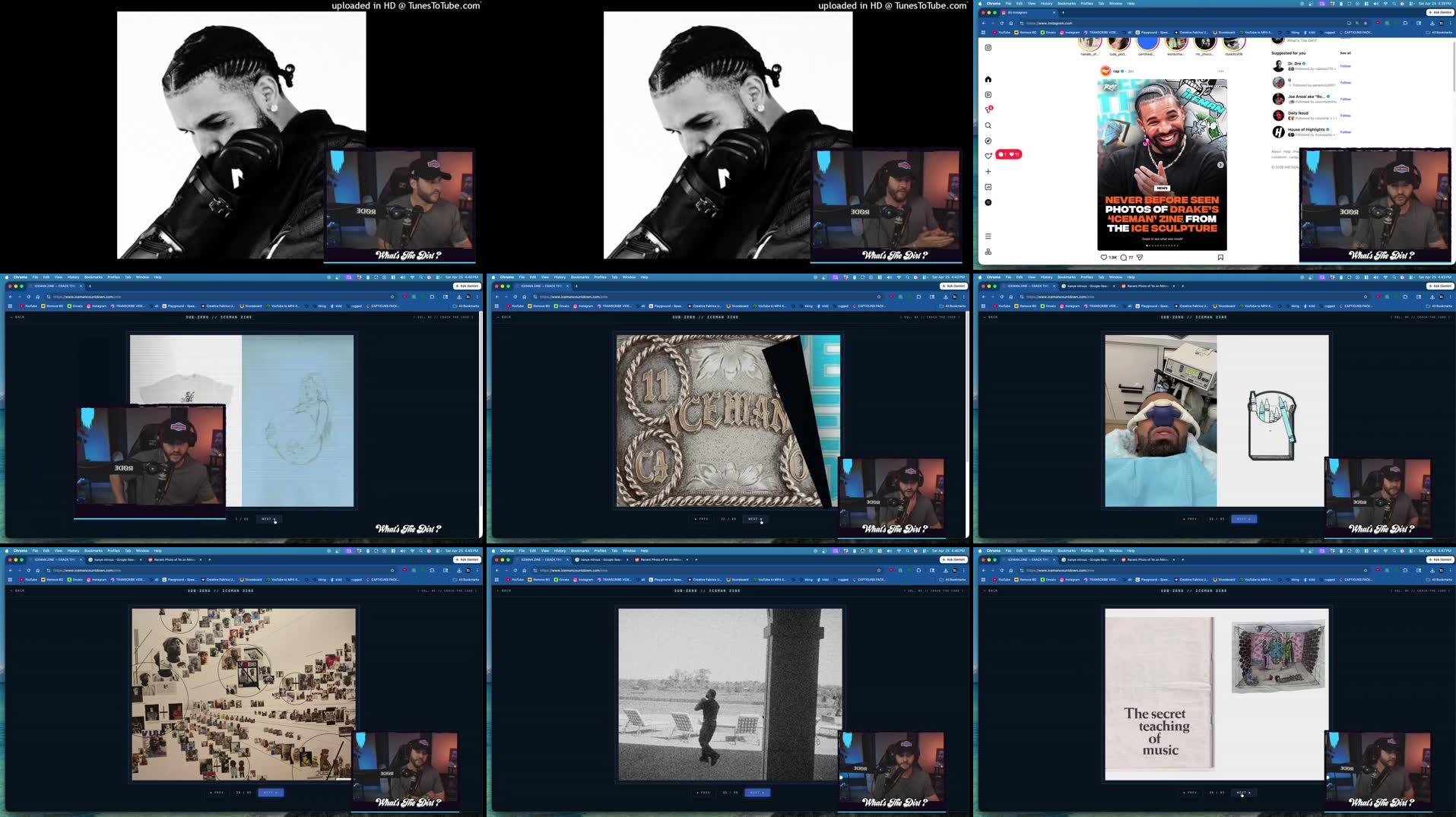Viewport: 1456px width, 817px height.
Task: Advance the Drake post carousel with right arrow
Action: coord(1220,165)
